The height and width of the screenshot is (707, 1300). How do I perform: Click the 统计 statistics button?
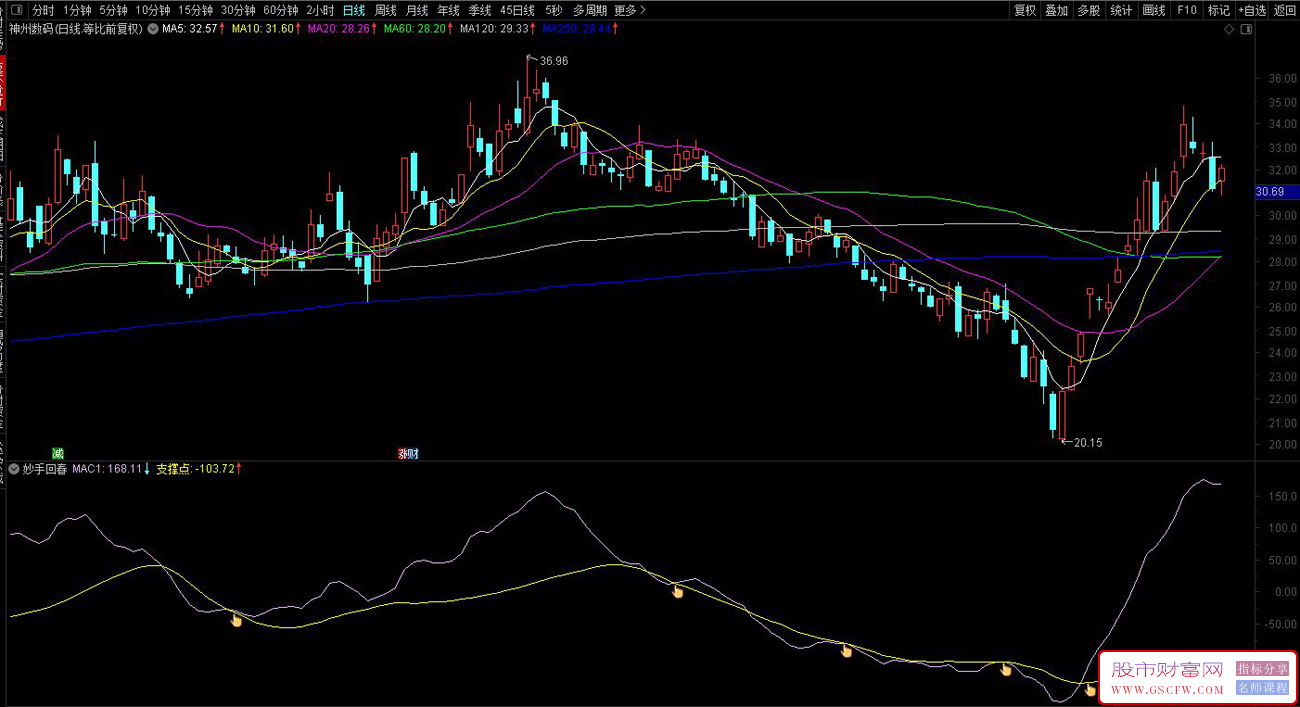(1121, 10)
